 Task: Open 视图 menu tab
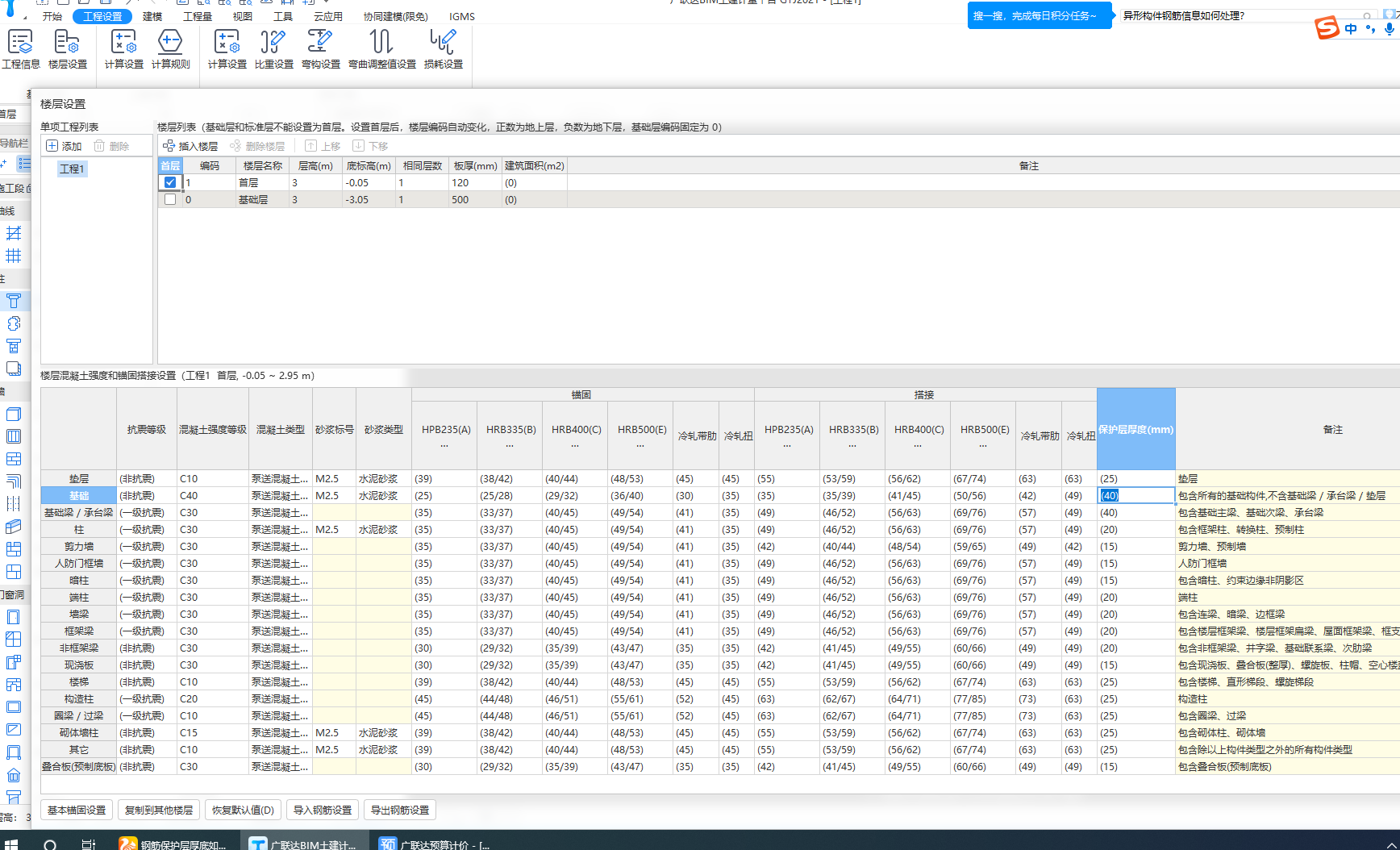point(242,16)
